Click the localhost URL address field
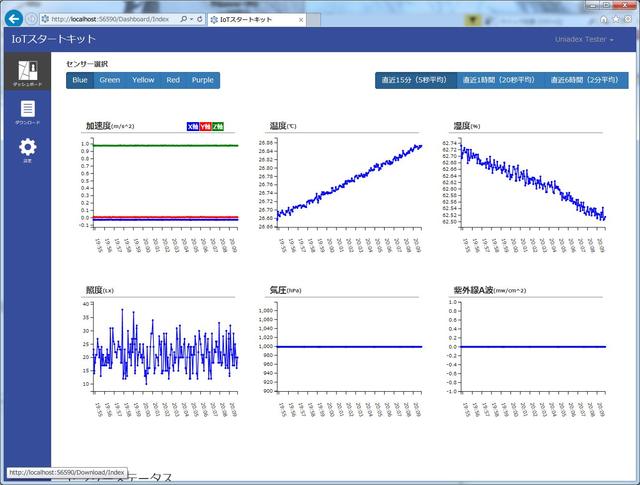Viewport: 640px width, 485px height. tap(110, 19)
